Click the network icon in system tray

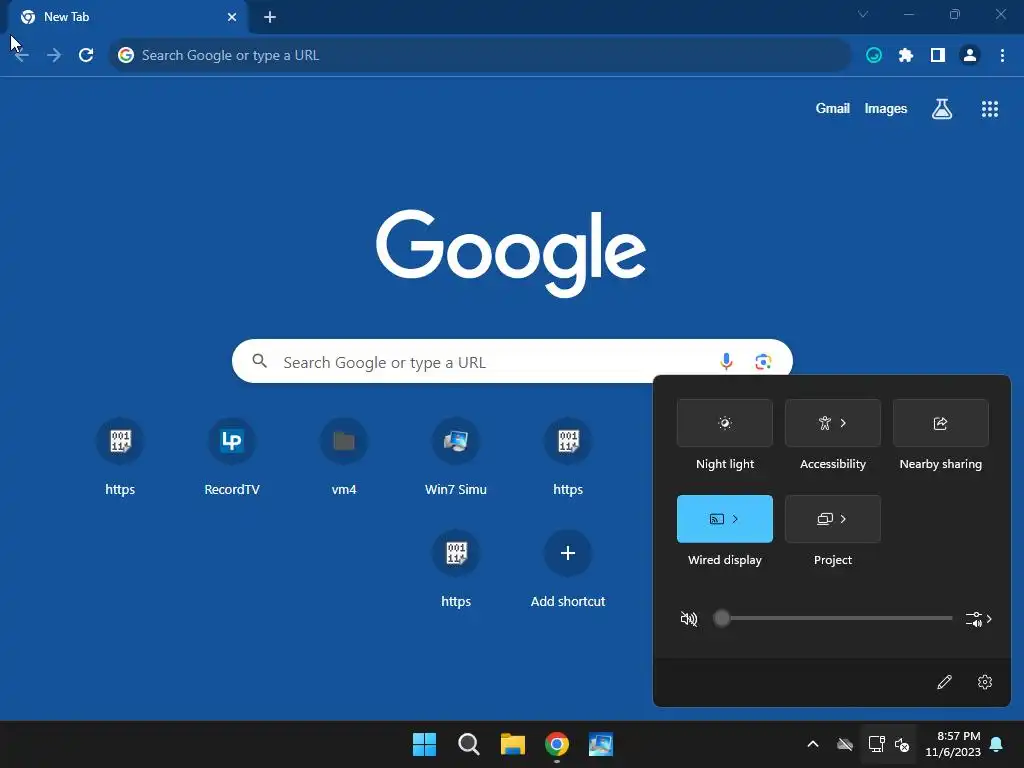[x=876, y=744]
